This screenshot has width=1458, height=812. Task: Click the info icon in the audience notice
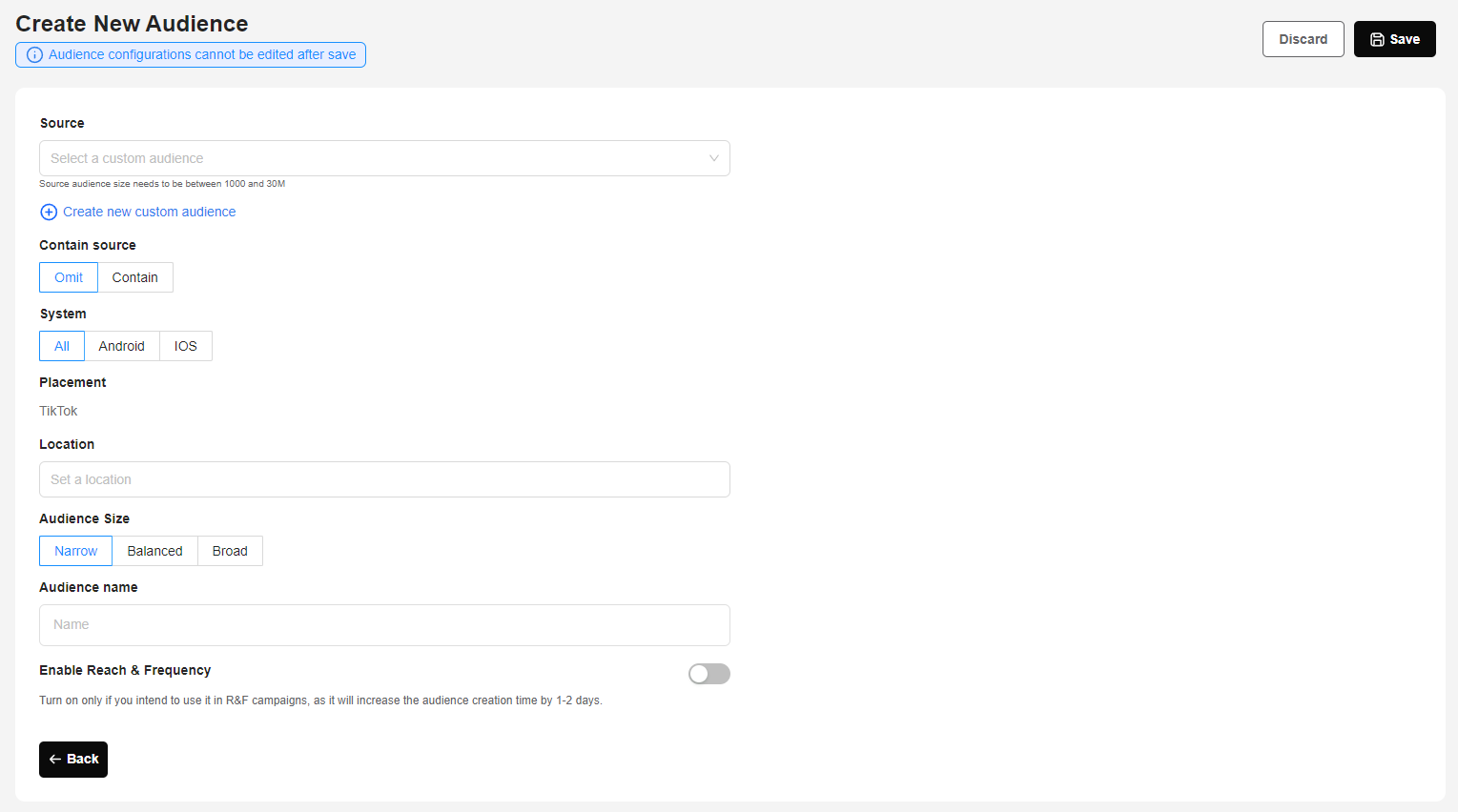(34, 55)
